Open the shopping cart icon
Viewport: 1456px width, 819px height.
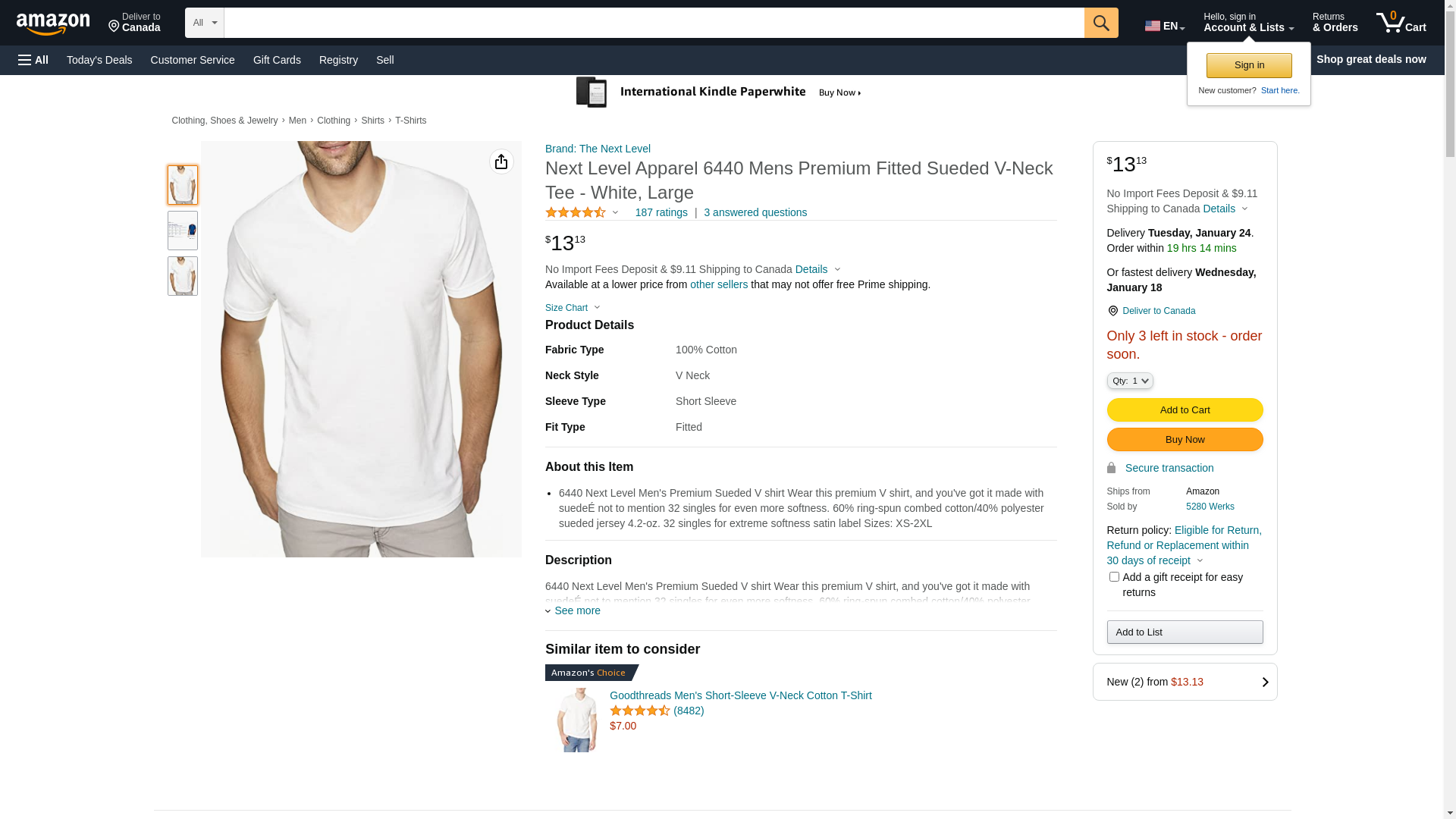pos(1400,23)
